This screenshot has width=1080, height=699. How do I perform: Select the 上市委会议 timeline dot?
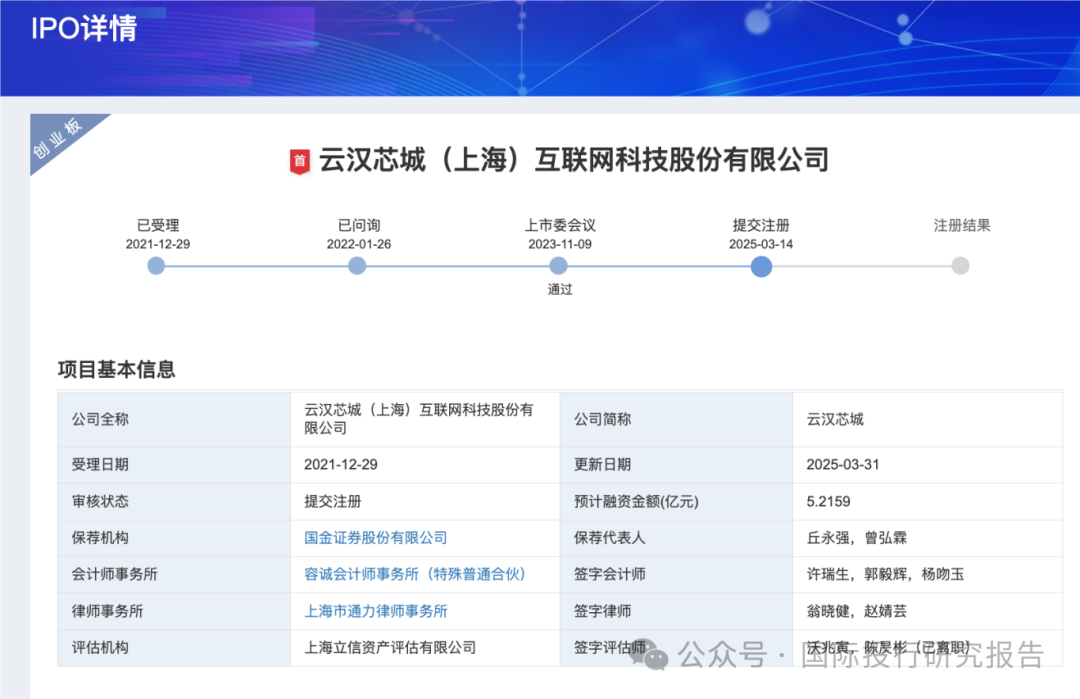tap(559, 266)
